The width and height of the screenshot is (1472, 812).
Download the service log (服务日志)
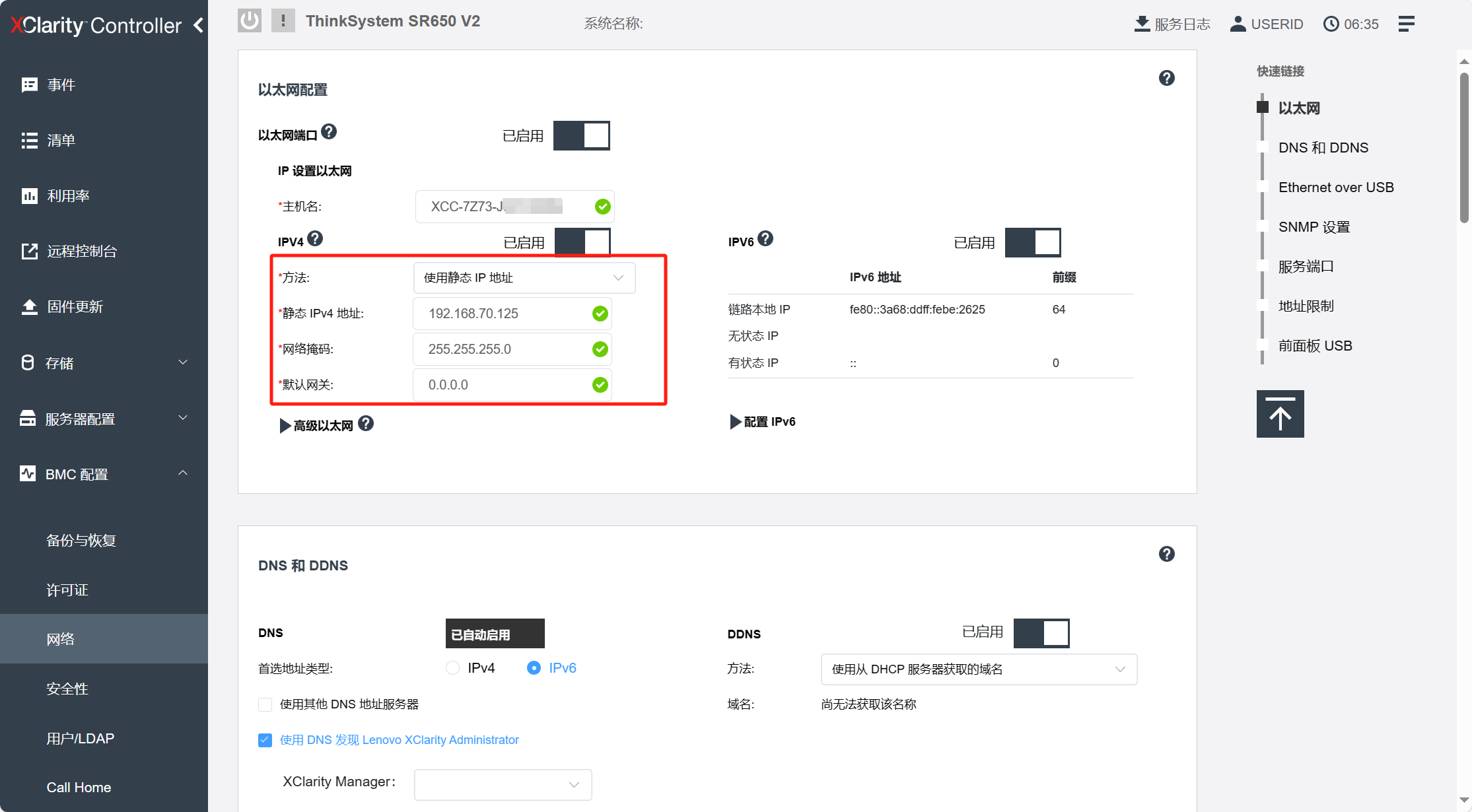[1172, 24]
